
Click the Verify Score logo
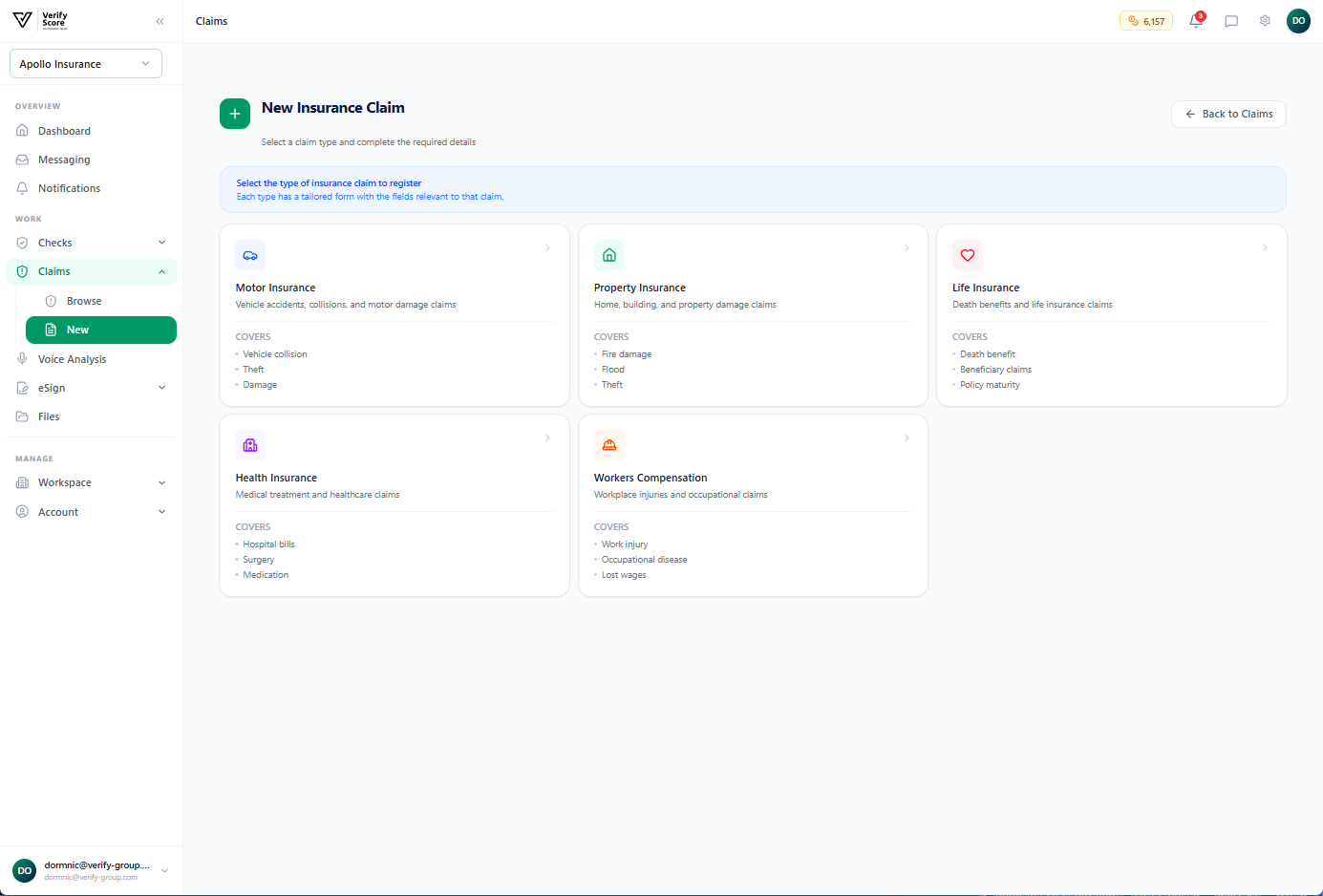(40, 20)
